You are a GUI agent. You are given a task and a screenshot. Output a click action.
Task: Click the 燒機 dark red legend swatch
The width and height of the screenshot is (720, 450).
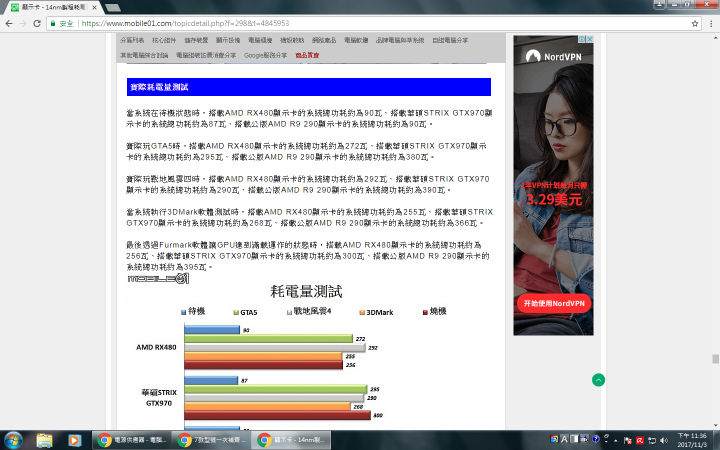[x=425, y=312]
